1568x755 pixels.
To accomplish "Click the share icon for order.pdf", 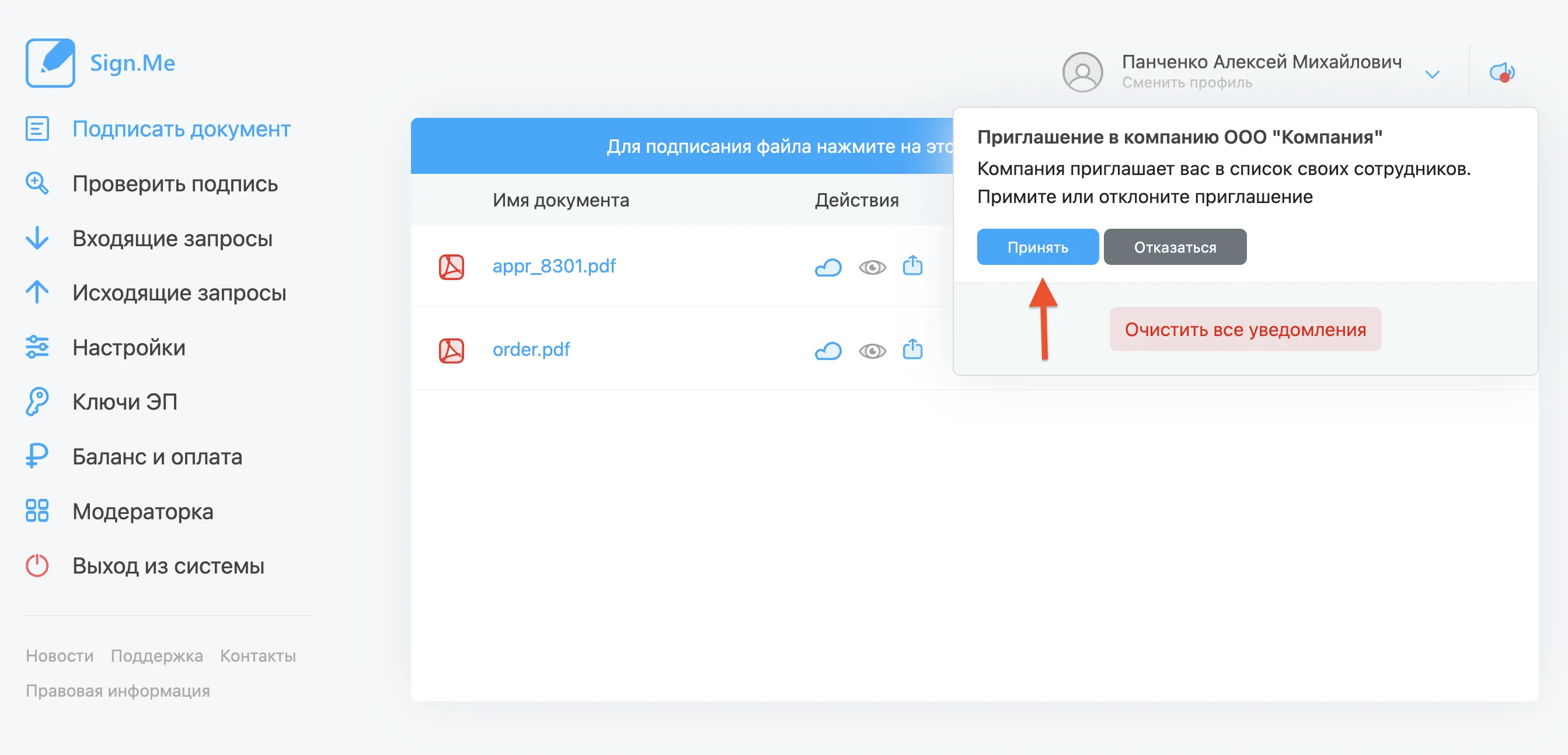I will coord(912,348).
